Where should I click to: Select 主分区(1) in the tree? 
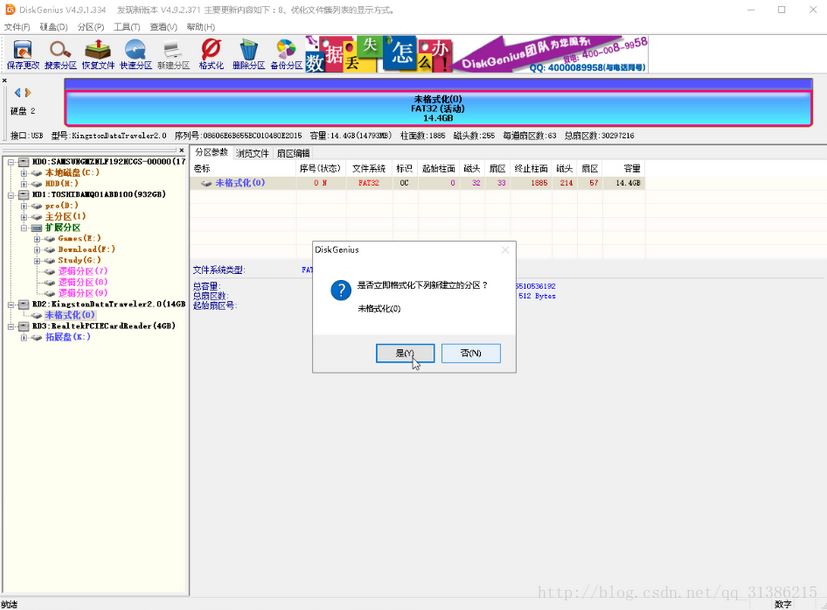pos(65,217)
